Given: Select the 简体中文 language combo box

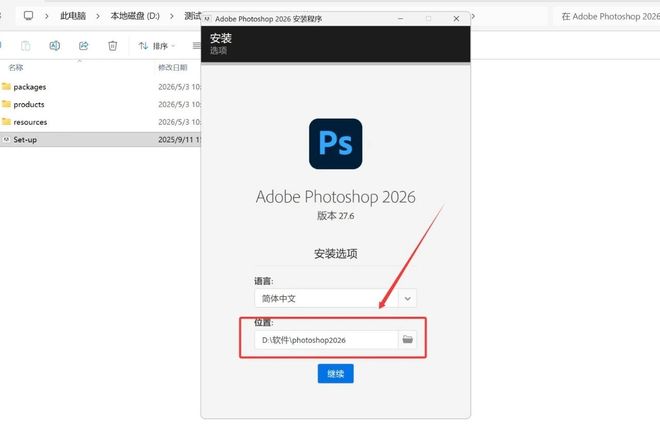Looking at the screenshot, I should pyautogui.click(x=335, y=298).
